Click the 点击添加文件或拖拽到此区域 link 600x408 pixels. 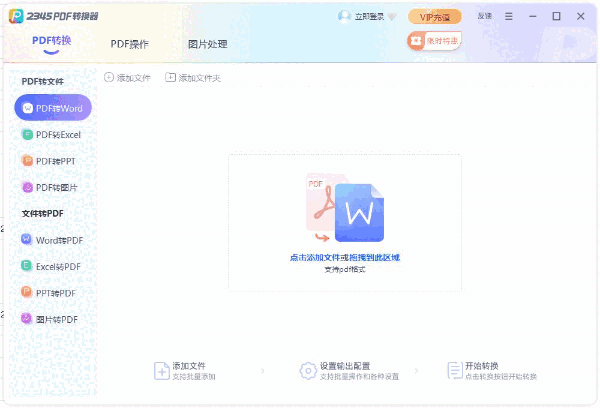tap(345, 258)
